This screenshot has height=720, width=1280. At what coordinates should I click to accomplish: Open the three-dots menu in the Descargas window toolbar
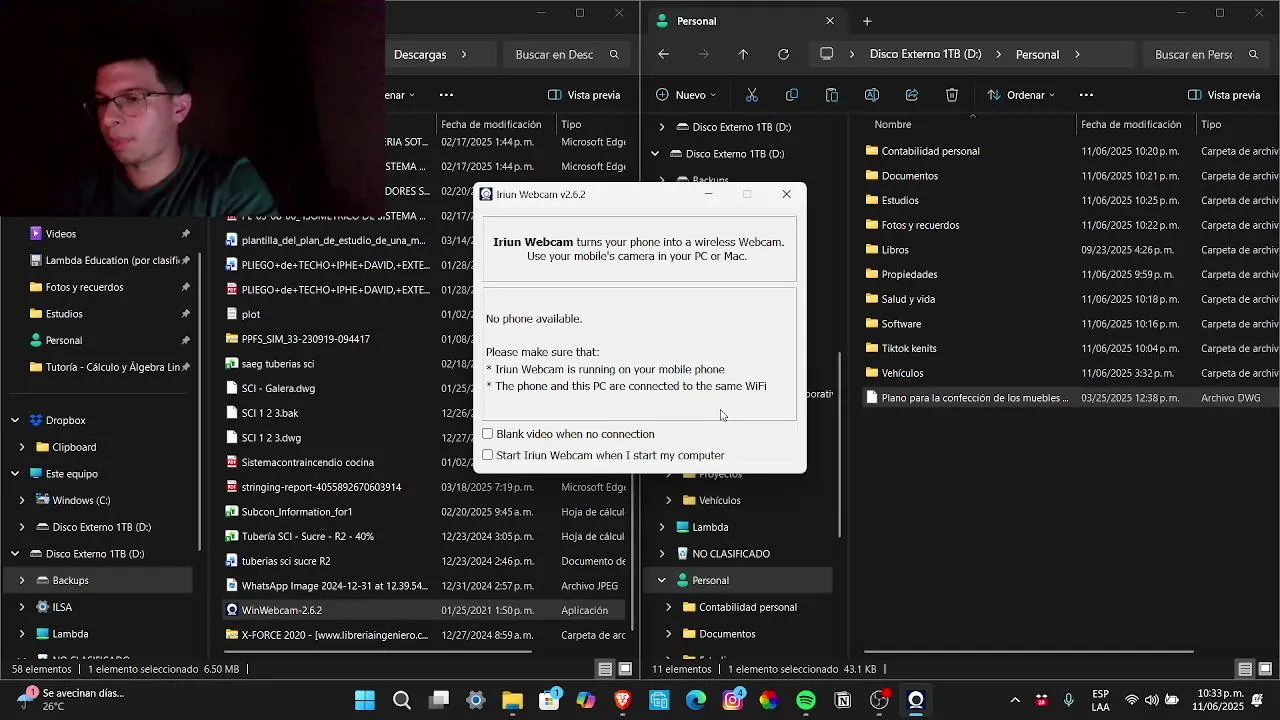click(x=446, y=95)
